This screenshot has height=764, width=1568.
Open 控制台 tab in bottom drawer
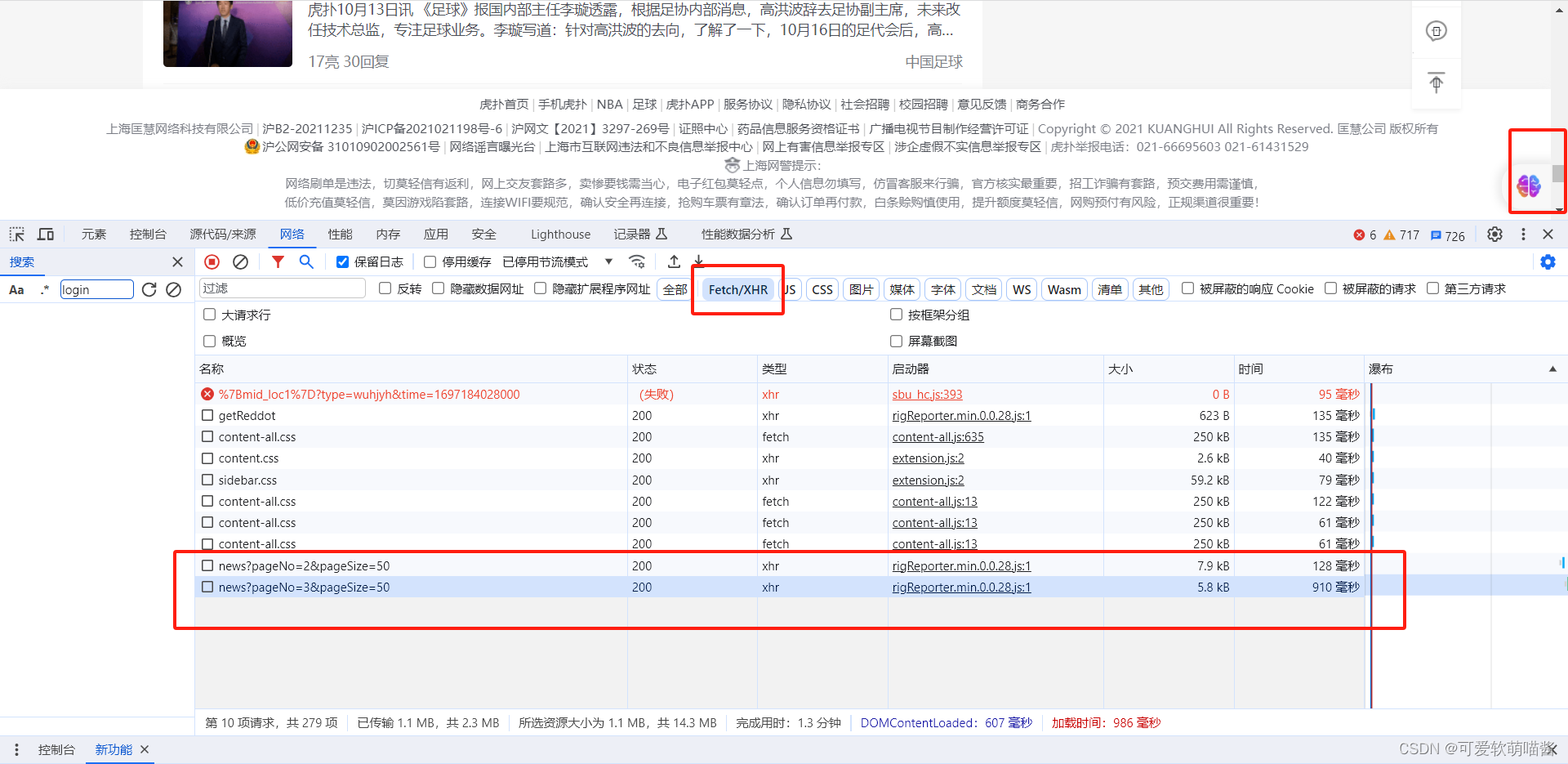click(x=56, y=749)
